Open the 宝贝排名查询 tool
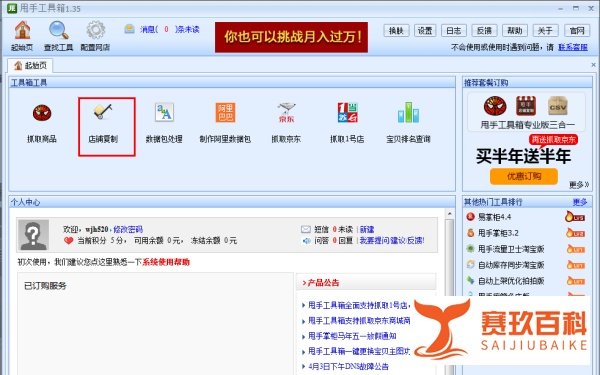Viewport: 600px width, 375px height. coord(408,112)
